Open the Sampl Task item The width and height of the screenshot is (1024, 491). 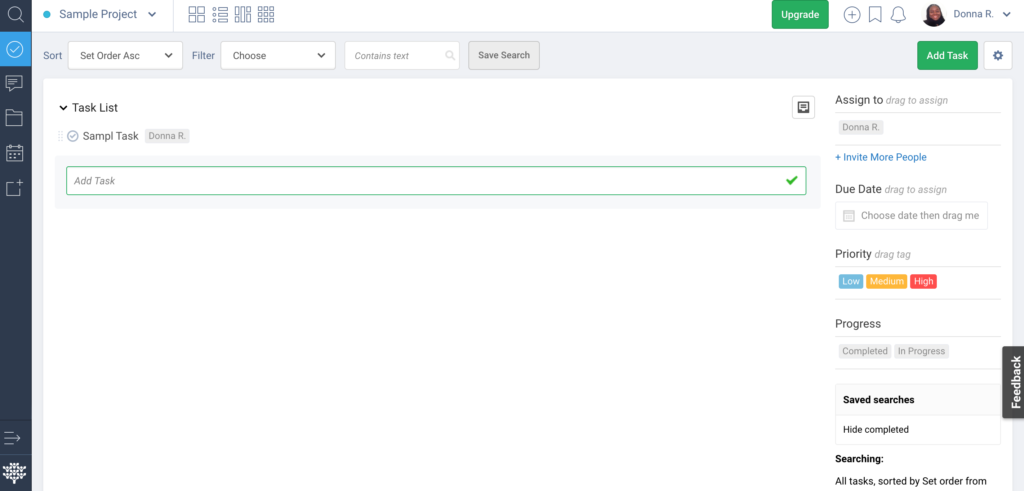coord(110,136)
